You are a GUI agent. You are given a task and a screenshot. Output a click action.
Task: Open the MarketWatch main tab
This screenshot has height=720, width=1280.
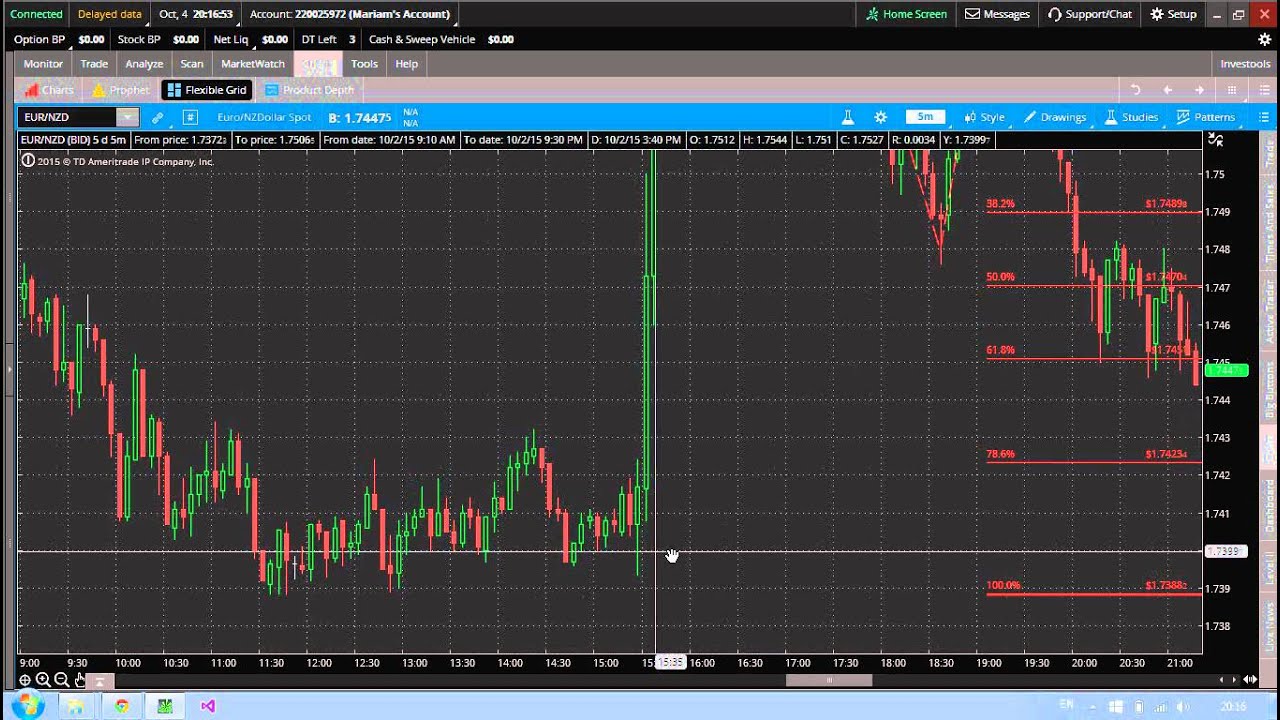[x=253, y=64]
